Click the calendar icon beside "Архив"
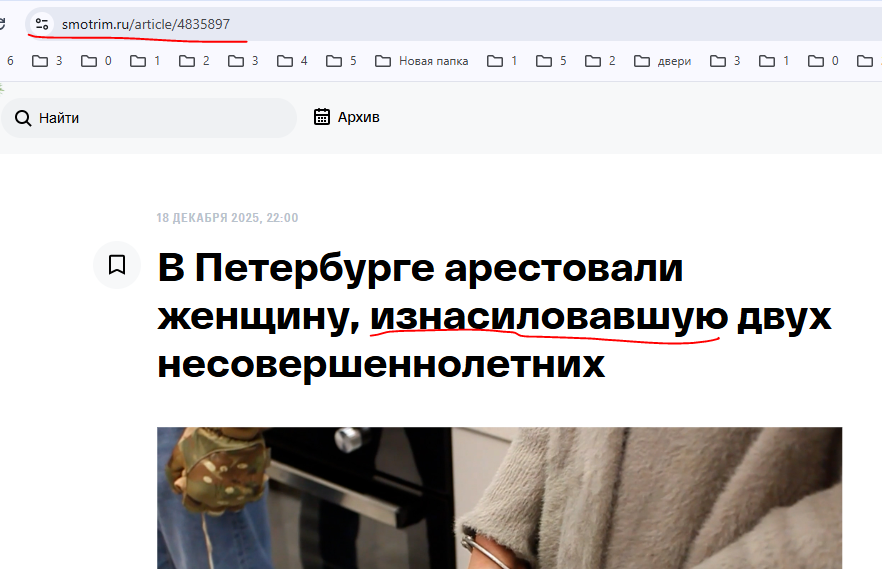882x569 pixels. point(322,117)
